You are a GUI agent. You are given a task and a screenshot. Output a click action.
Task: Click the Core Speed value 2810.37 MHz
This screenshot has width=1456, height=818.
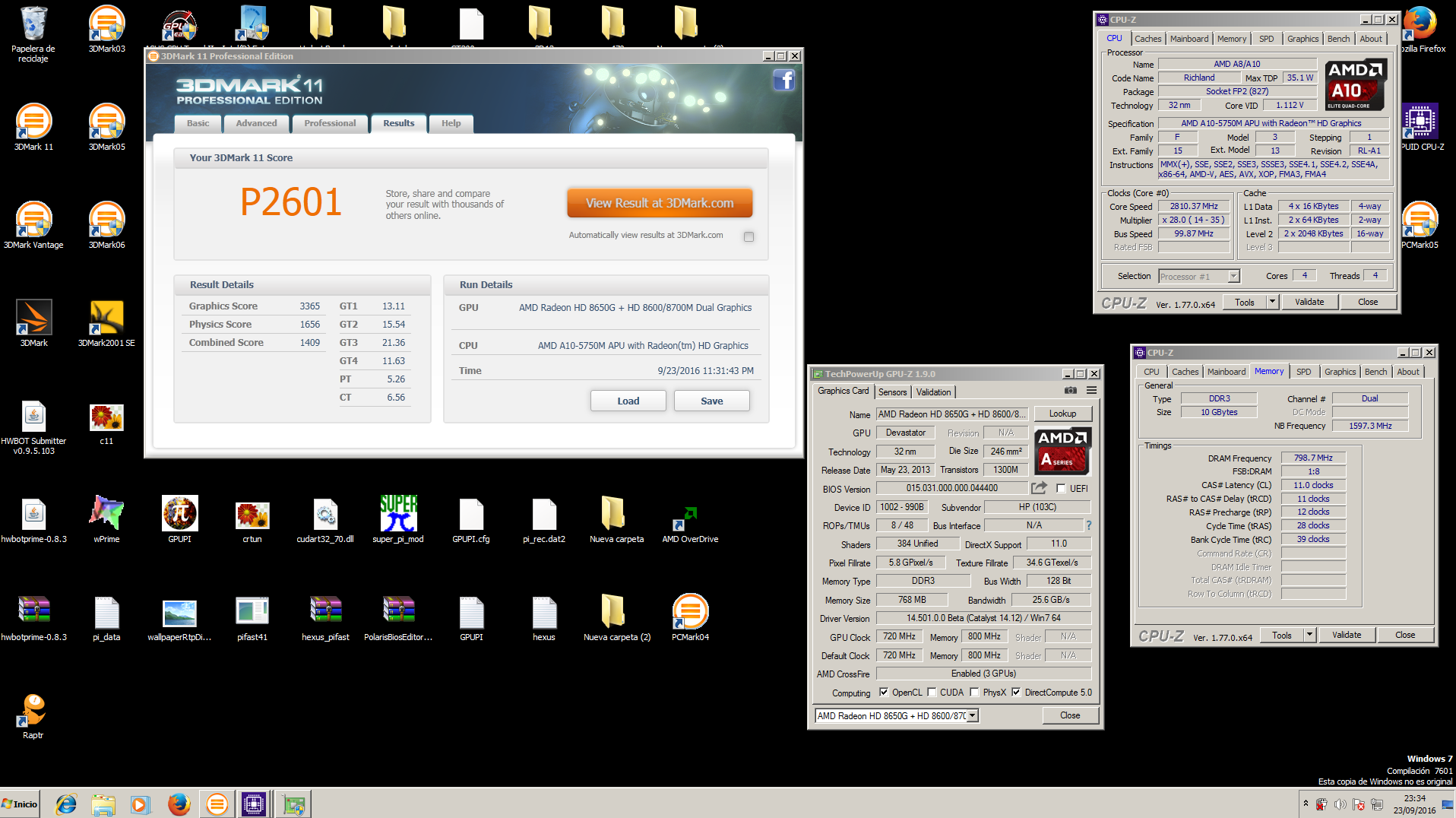(1193, 206)
